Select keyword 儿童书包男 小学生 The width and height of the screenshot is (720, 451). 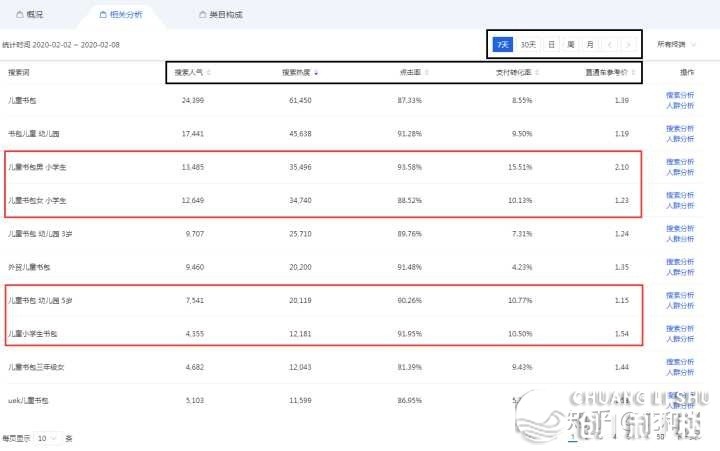pyautogui.click(x=37, y=167)
